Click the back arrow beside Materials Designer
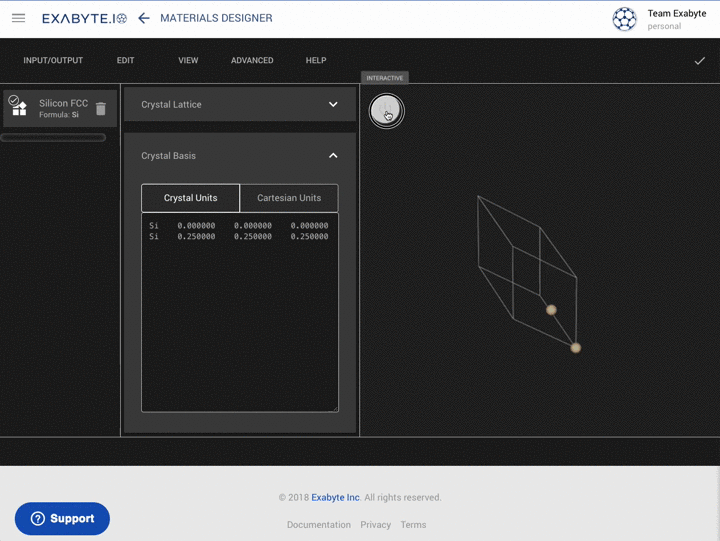Image resolution: width=720 pixels, height=541 pixels. [144, 18]
